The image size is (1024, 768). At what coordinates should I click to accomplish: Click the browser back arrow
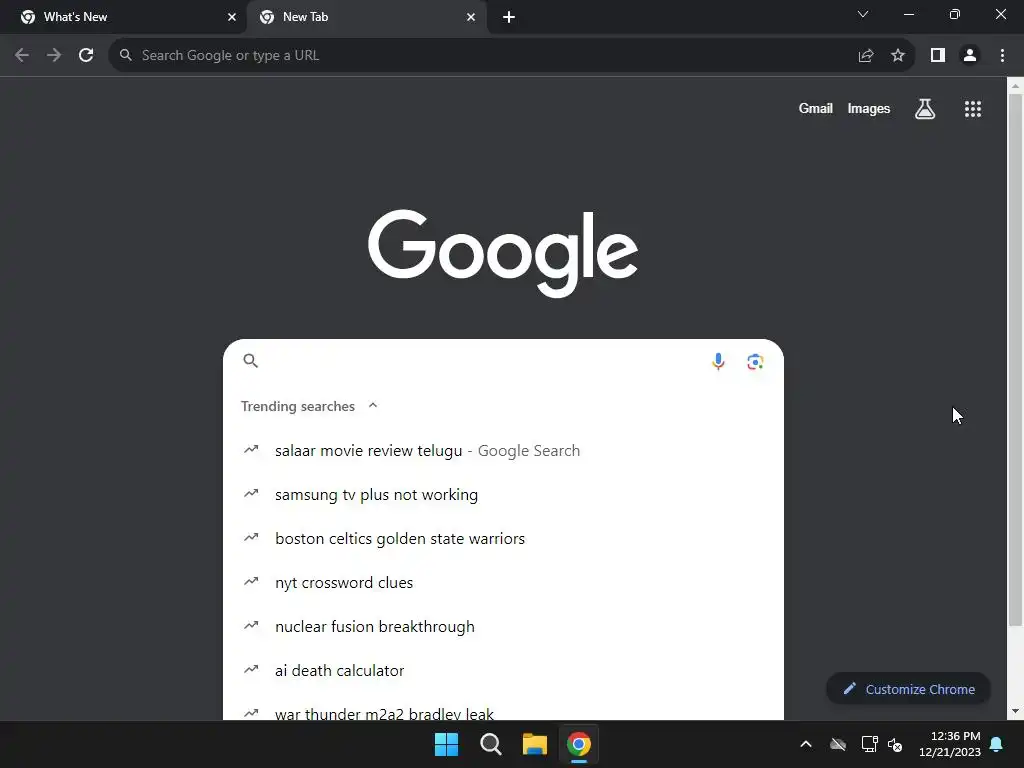pos(22,56)
